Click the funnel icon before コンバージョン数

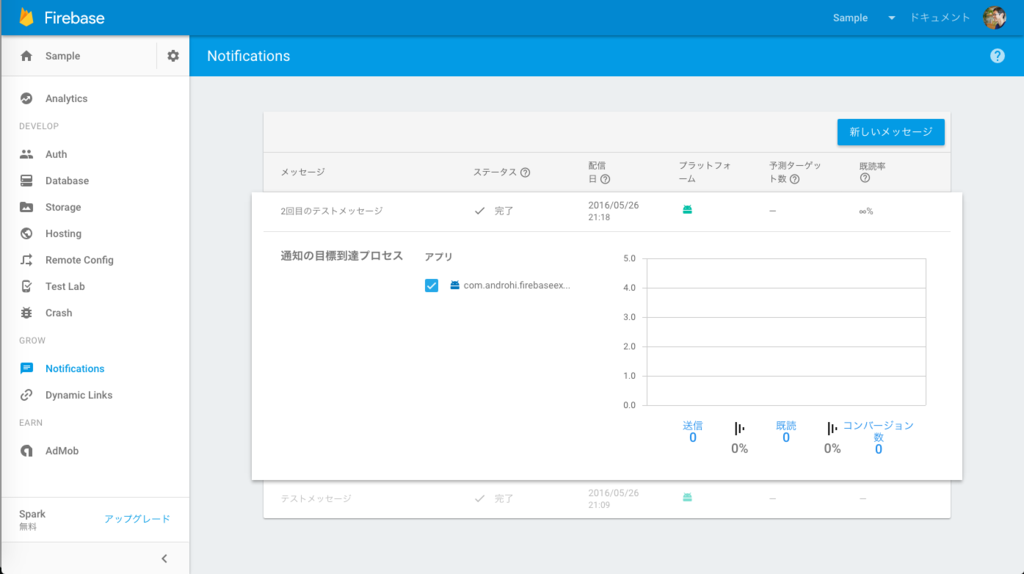(831, 428)
